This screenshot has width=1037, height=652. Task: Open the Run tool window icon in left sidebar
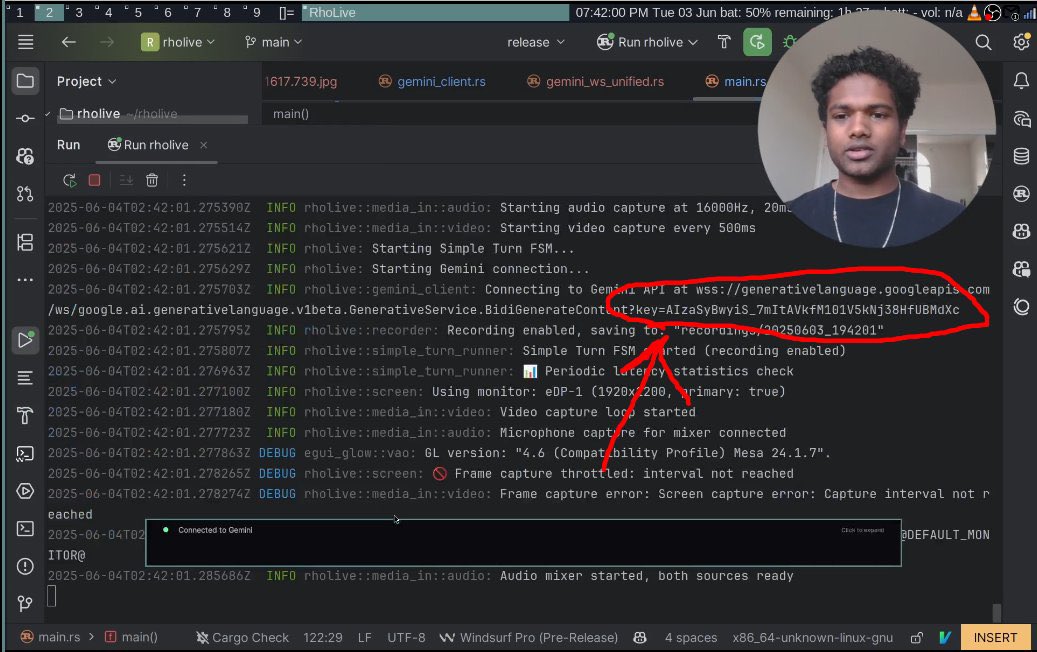point(25,340)
